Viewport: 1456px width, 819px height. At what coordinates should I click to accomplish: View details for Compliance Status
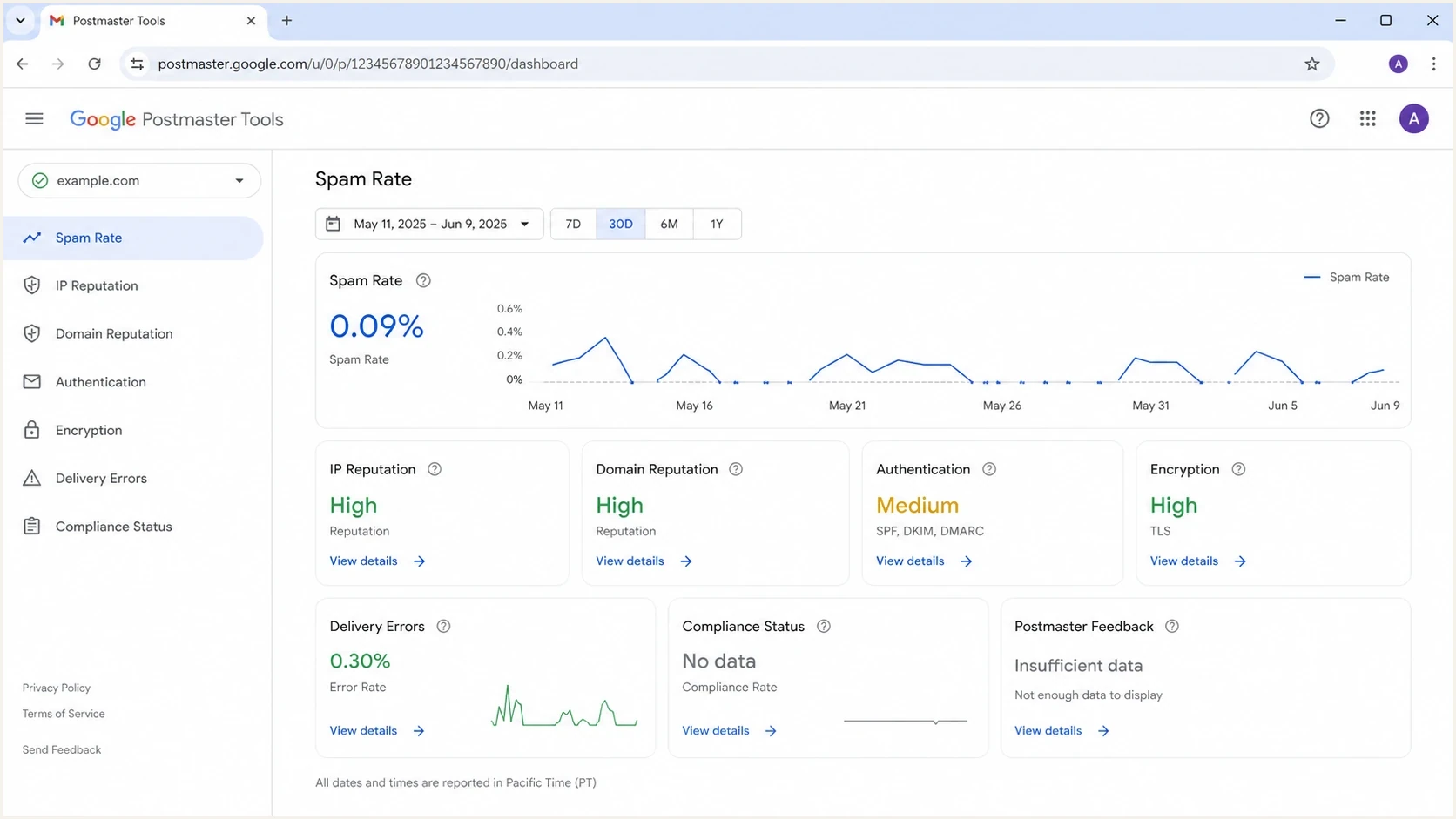(730, 730)
